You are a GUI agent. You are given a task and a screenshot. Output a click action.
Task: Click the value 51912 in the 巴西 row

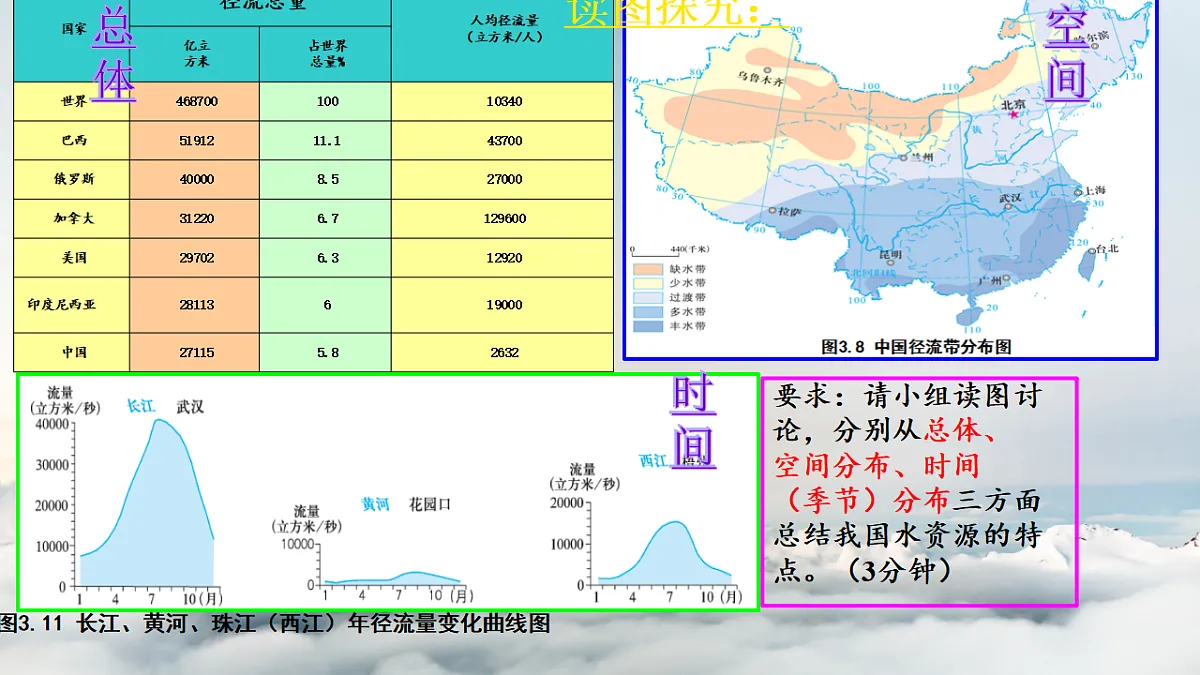point(197,141)
